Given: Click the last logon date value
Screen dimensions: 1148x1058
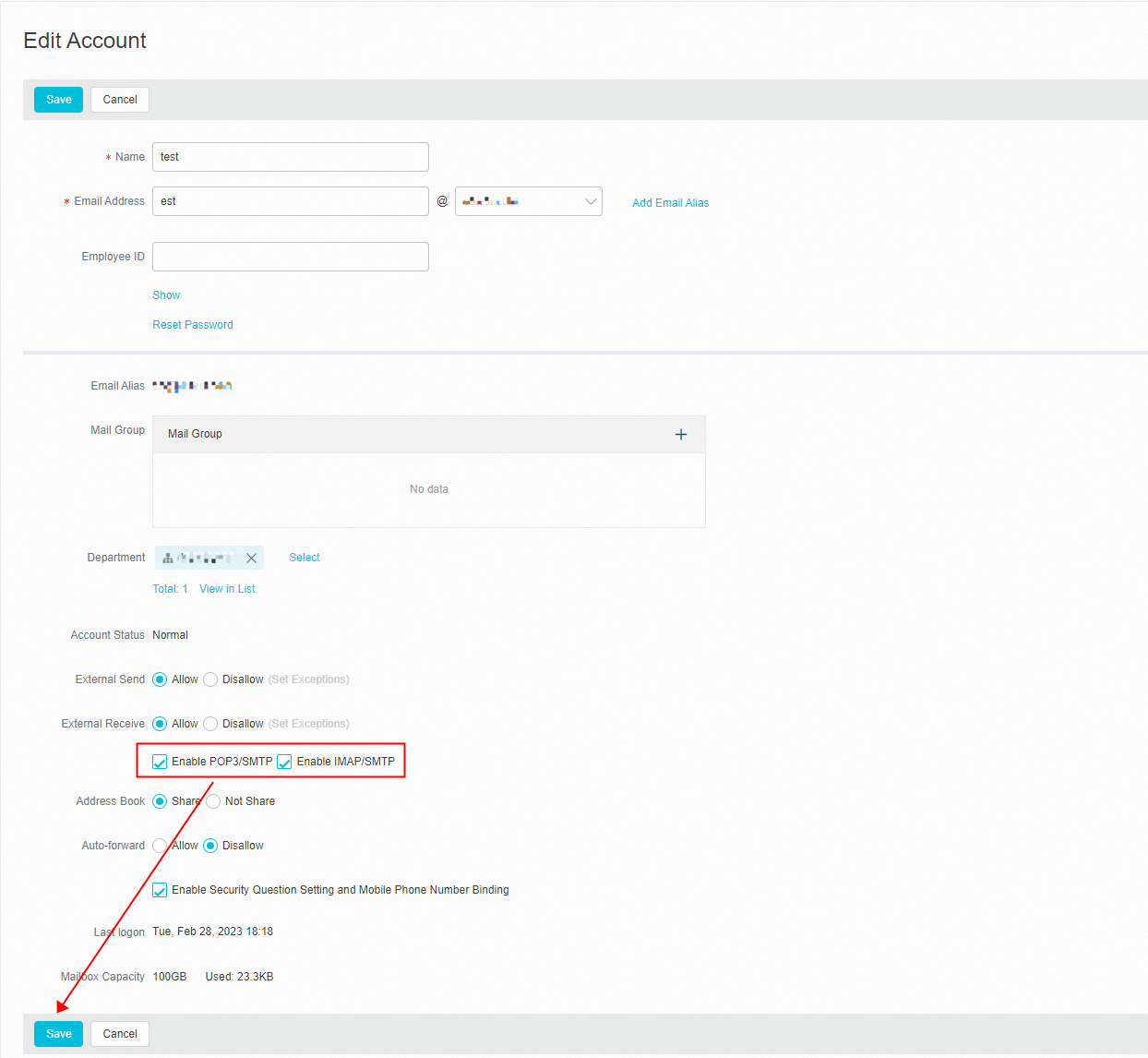Looking at the screenshot, I should point(212,932).
